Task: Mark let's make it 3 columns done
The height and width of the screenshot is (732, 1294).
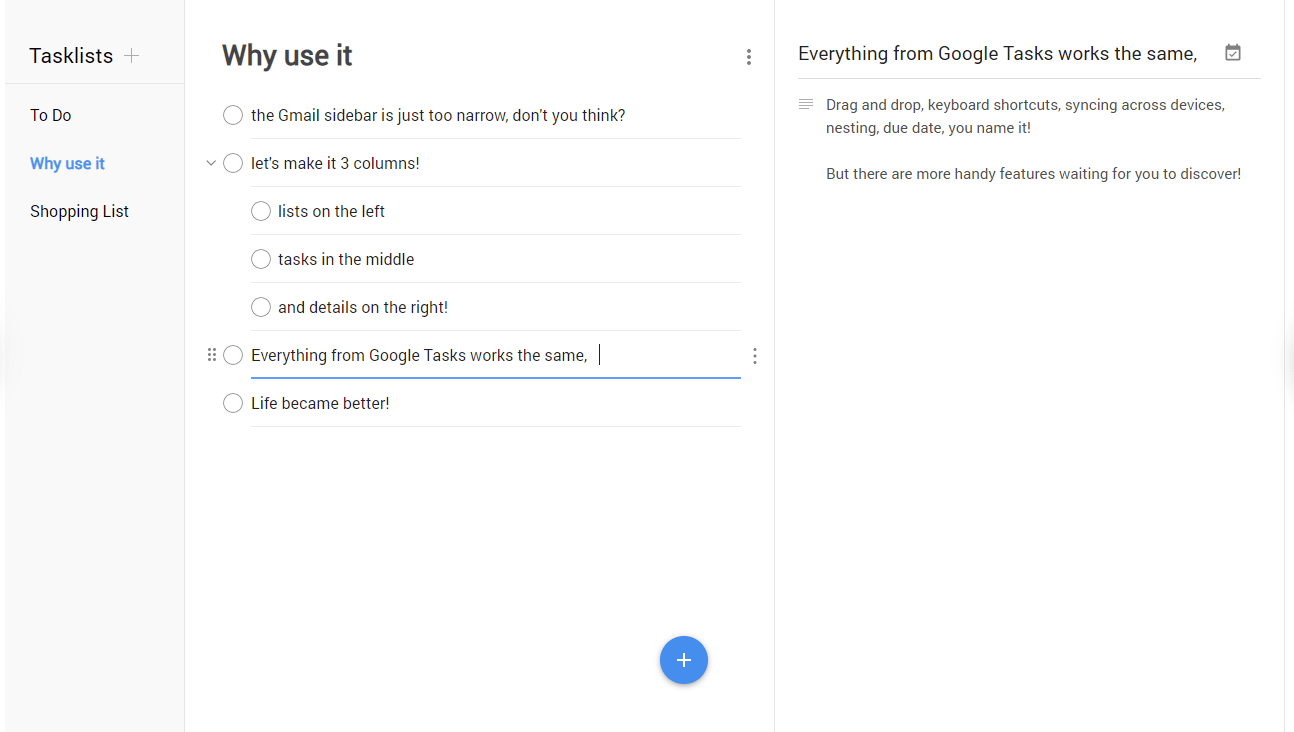Action: pyautogui.click(x=233, y=163)
